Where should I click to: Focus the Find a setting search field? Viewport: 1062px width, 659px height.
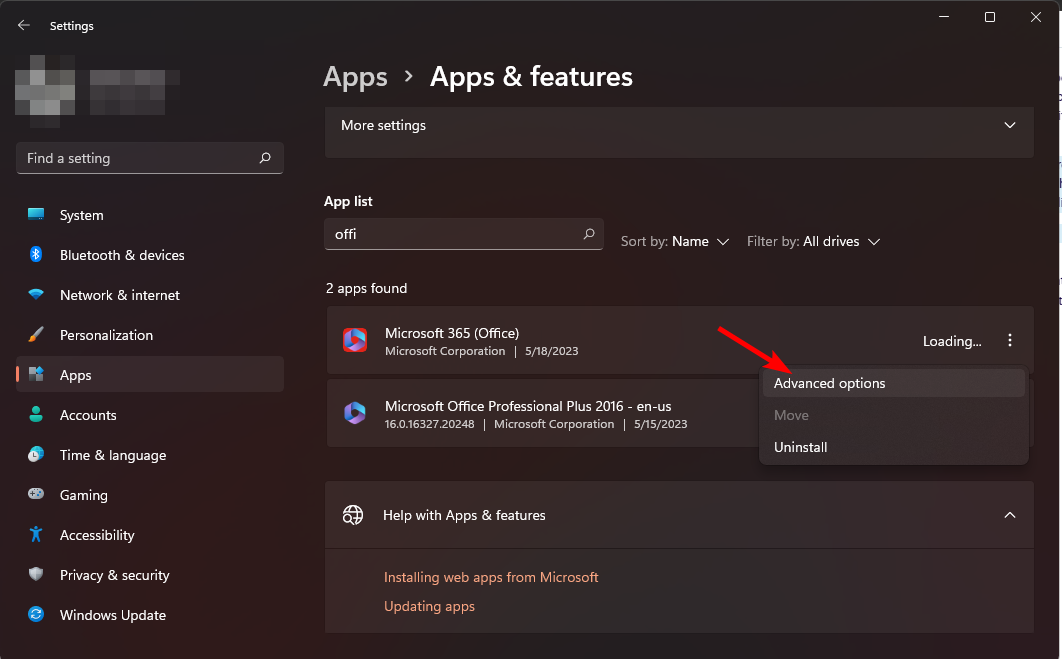click(150, 158)
